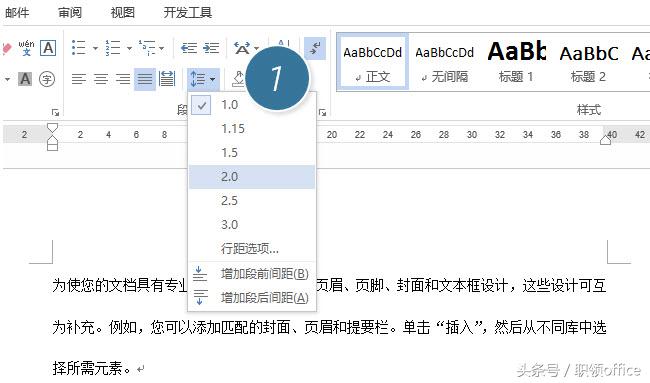Open the multilevel list dropdown arrow

161,48
